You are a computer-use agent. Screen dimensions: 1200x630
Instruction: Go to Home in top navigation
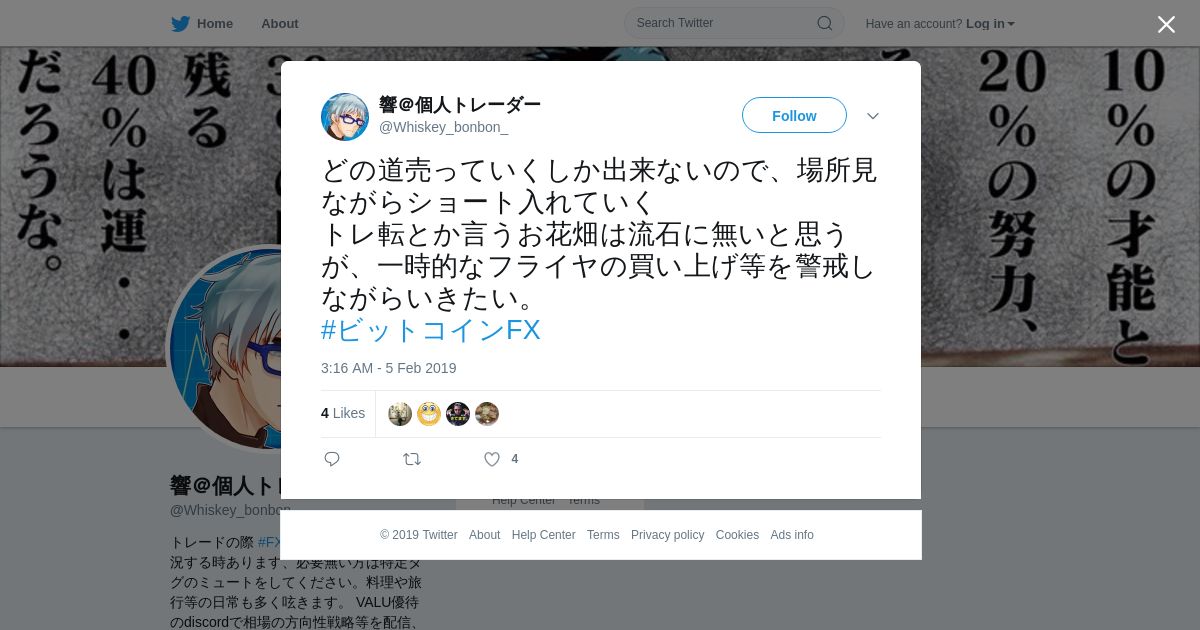coord(215,24)
